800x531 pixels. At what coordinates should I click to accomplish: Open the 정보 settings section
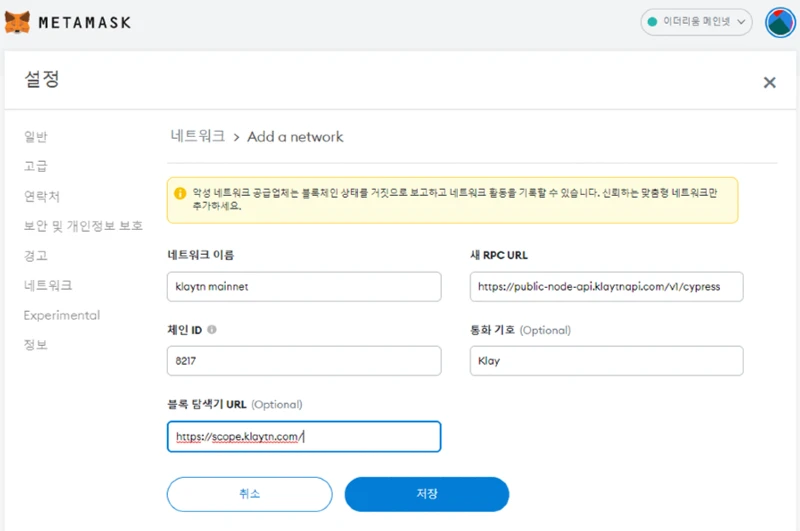click(x=36, y=345)
